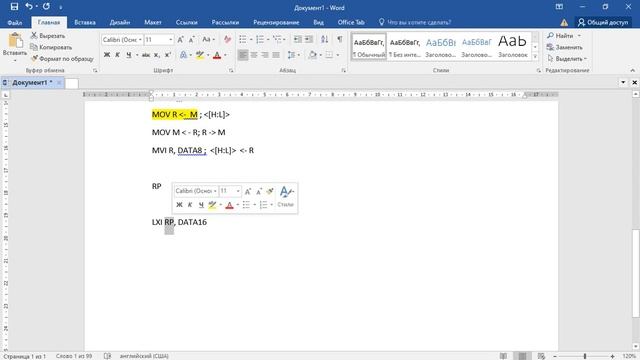This screenshot has width=640, height=360.
Task: Save the document with the floppy disk icon
Action: click(x=14, y=7)
